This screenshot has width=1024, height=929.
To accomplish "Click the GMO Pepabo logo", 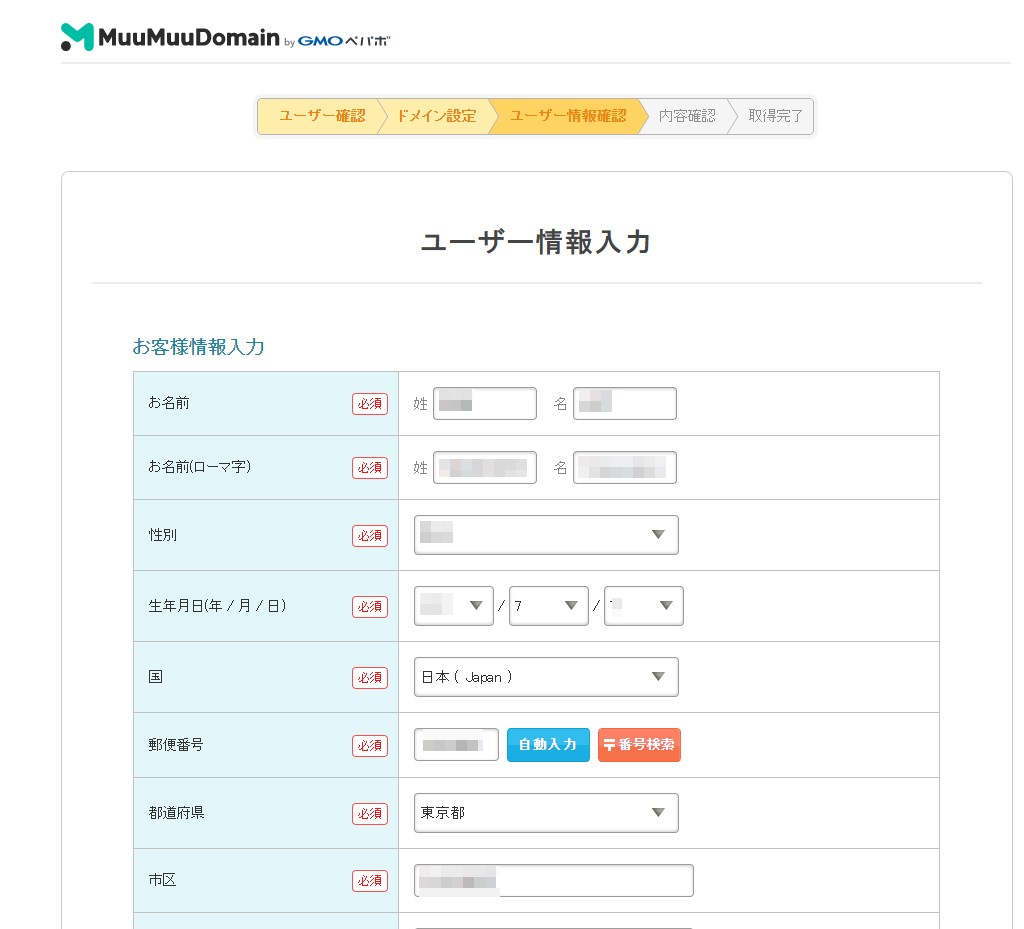I will [343, 41].
